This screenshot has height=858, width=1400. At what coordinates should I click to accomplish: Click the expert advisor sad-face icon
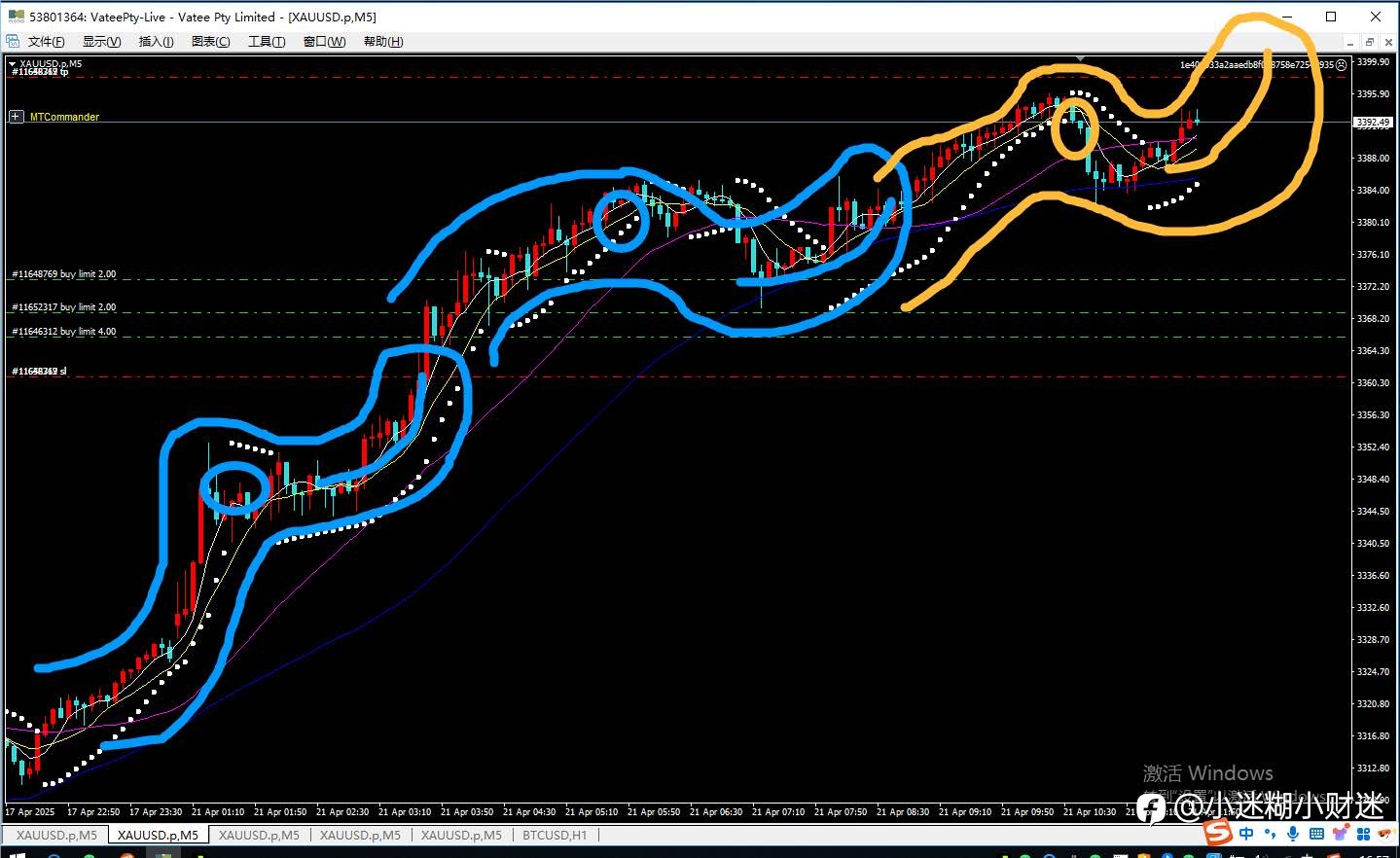coord(1342,65)
